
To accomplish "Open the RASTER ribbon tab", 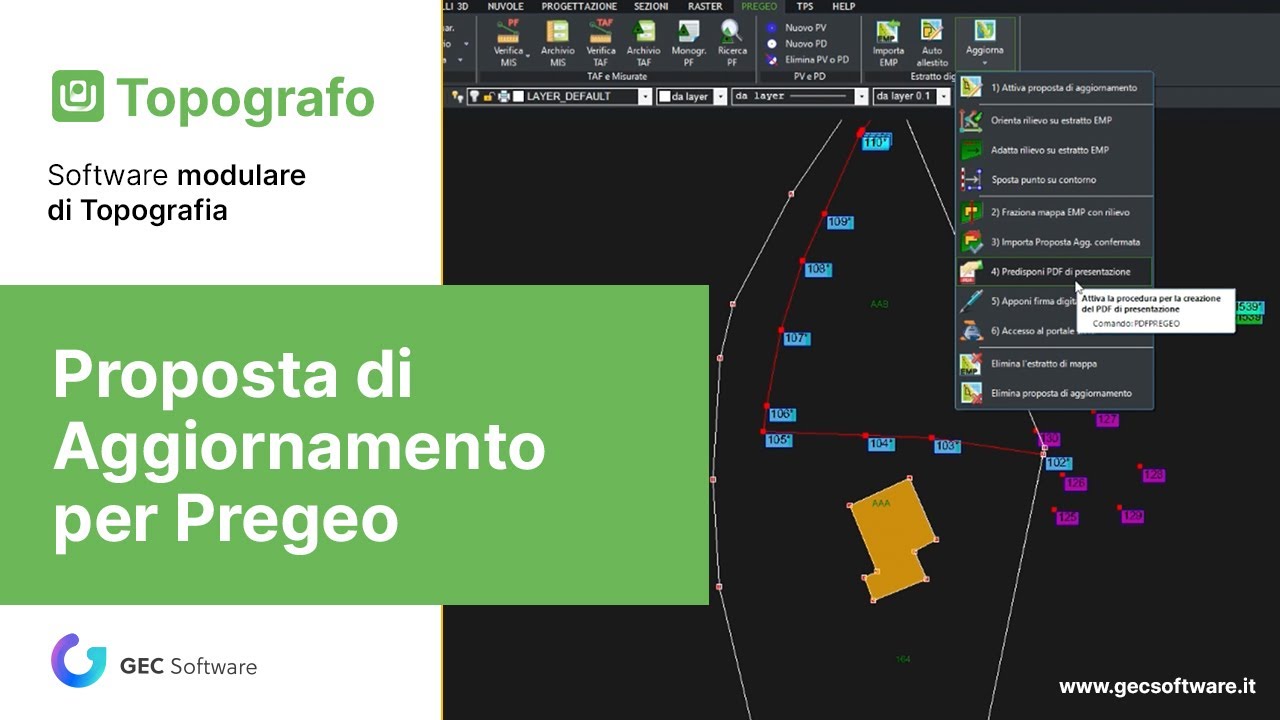I will [705, 6].
